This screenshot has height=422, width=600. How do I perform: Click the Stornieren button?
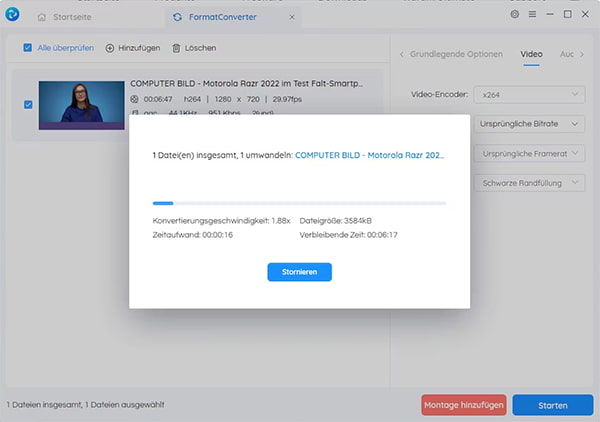tap(299, 272)
